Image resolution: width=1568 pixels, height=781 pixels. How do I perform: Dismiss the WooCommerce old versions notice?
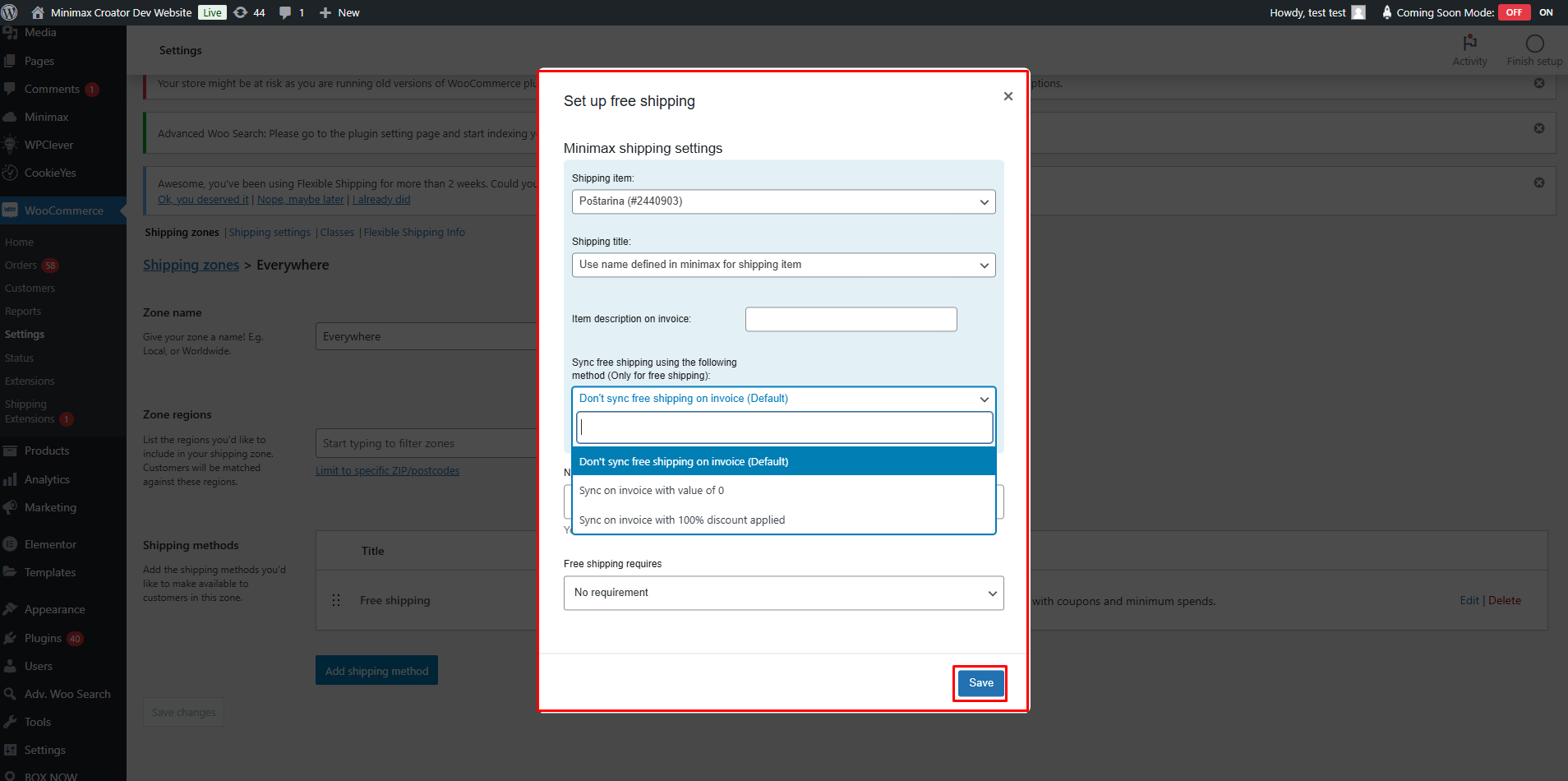tap(1538, 83)
